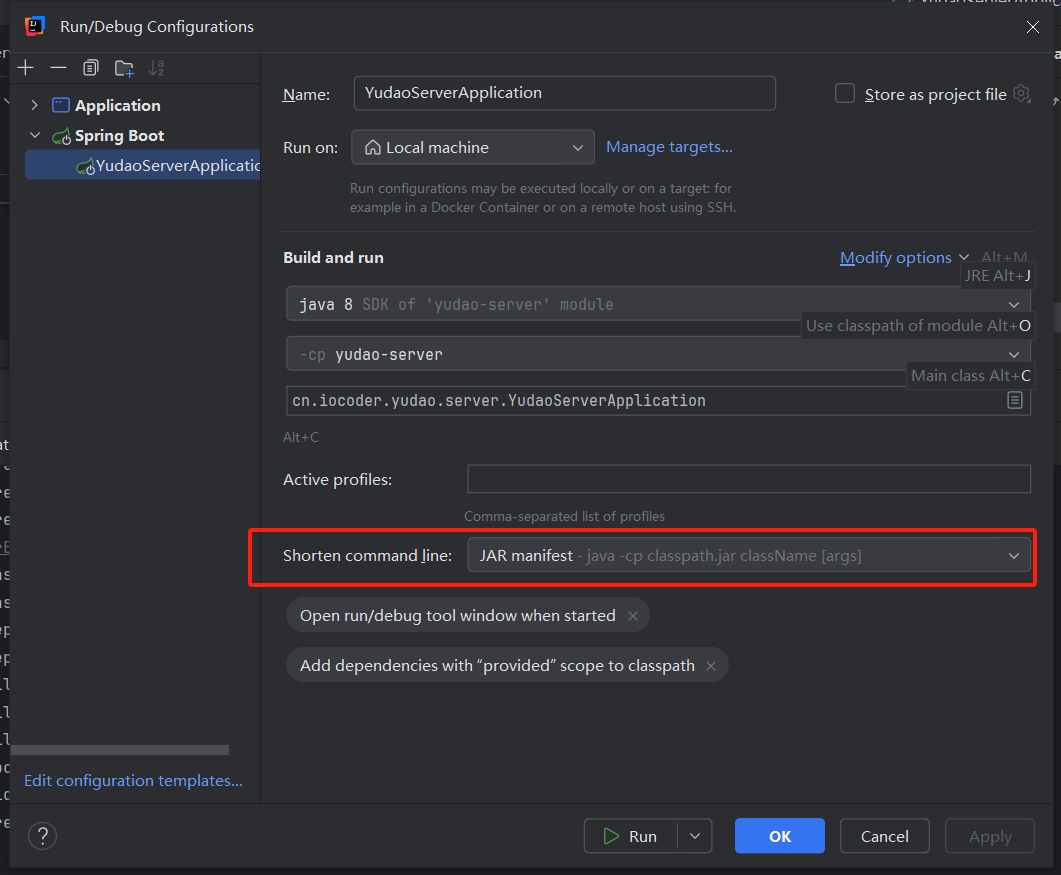Expand the Application tree node
The height and width of the screenshot is (875, 1061).
pyautogui.click(x=35, y=106)
